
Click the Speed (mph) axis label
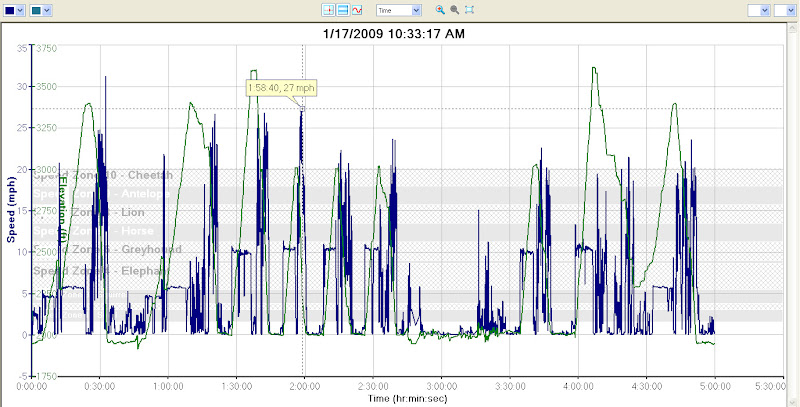tap(10, 211)
